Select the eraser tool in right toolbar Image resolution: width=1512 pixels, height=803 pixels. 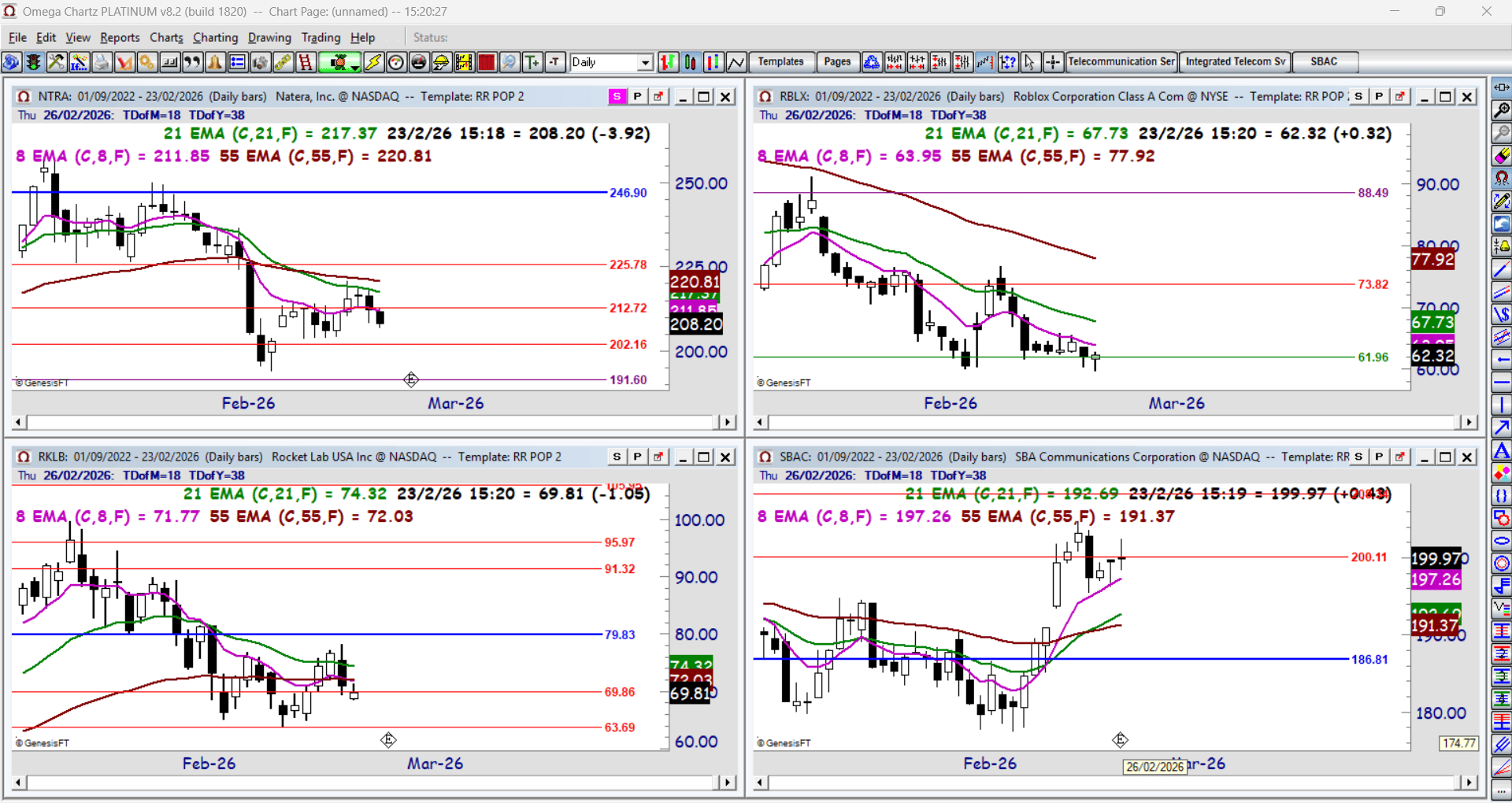click(x=1502, y=156)
